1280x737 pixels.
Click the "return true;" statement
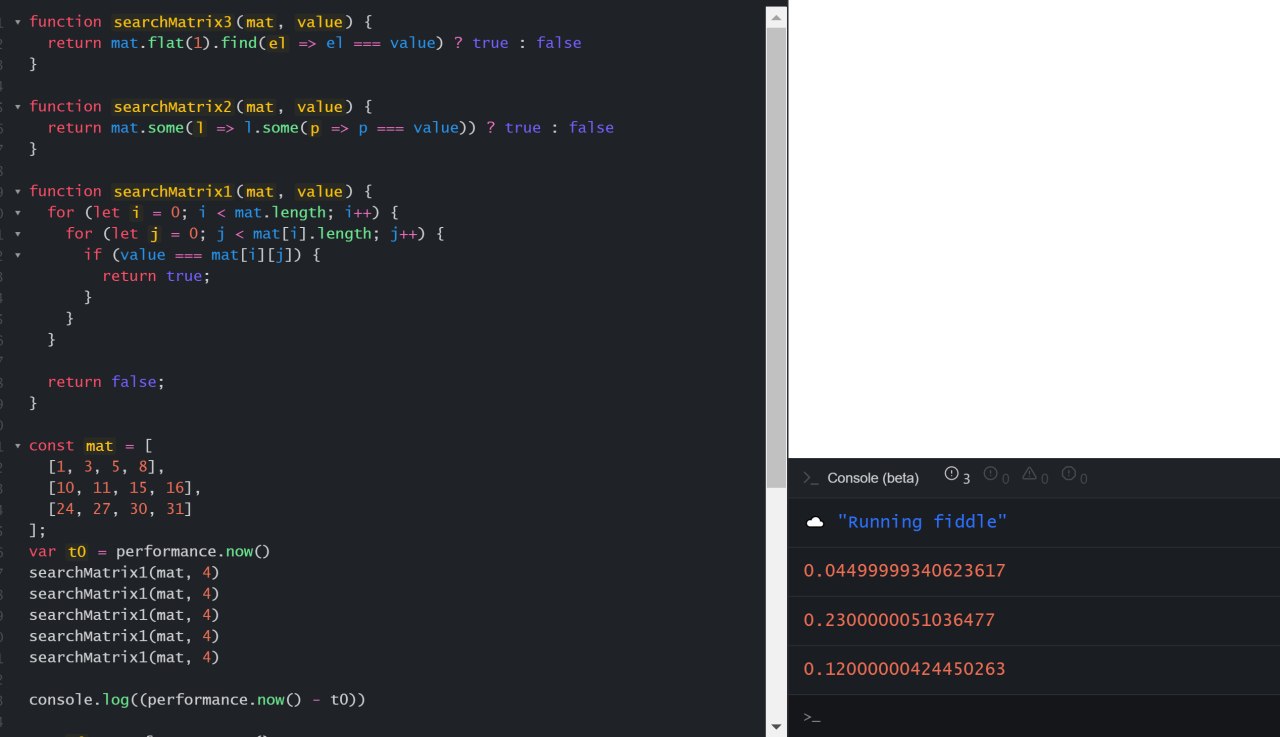(157, 276)
